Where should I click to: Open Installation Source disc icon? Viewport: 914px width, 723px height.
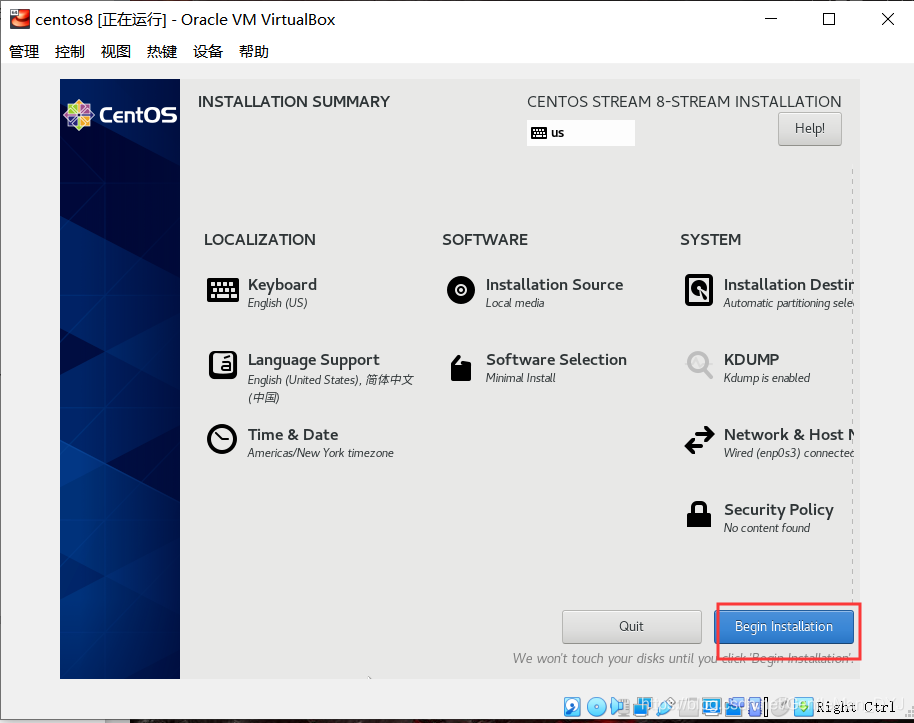(x=460, y=290)
